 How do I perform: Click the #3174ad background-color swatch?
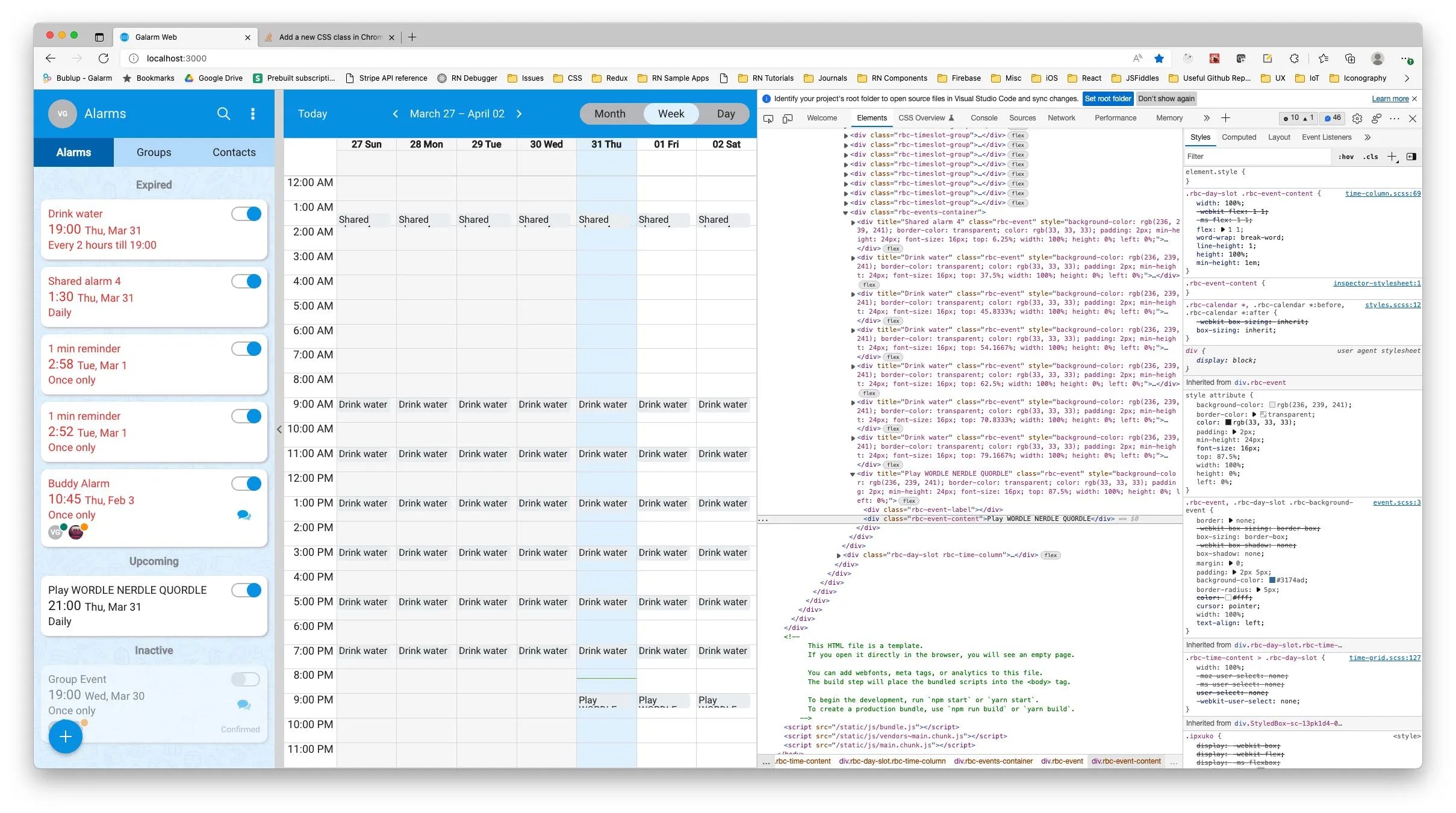tap(1272, 581)
